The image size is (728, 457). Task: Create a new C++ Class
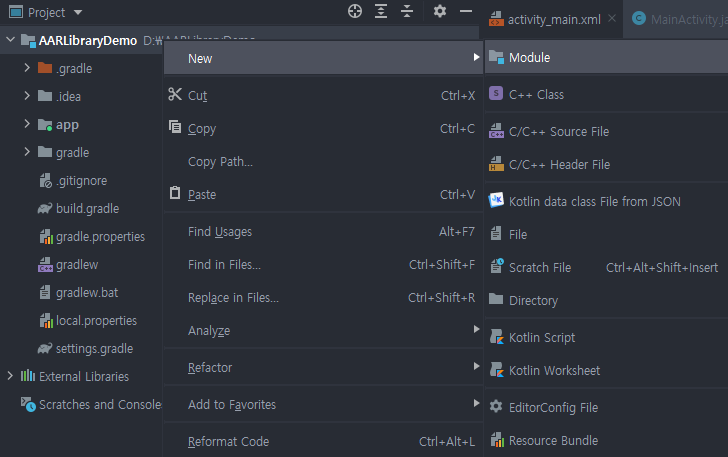[606, 94]
